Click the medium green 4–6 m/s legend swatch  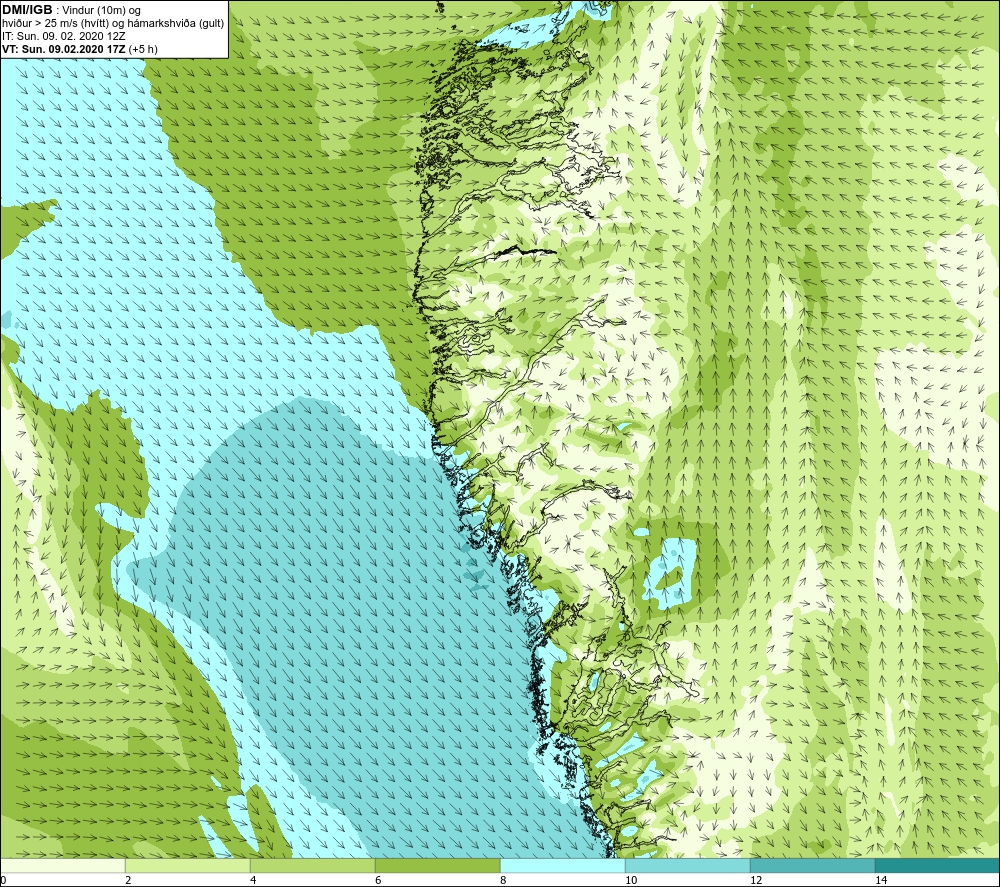pyautogui.click(x=312, y=866)
